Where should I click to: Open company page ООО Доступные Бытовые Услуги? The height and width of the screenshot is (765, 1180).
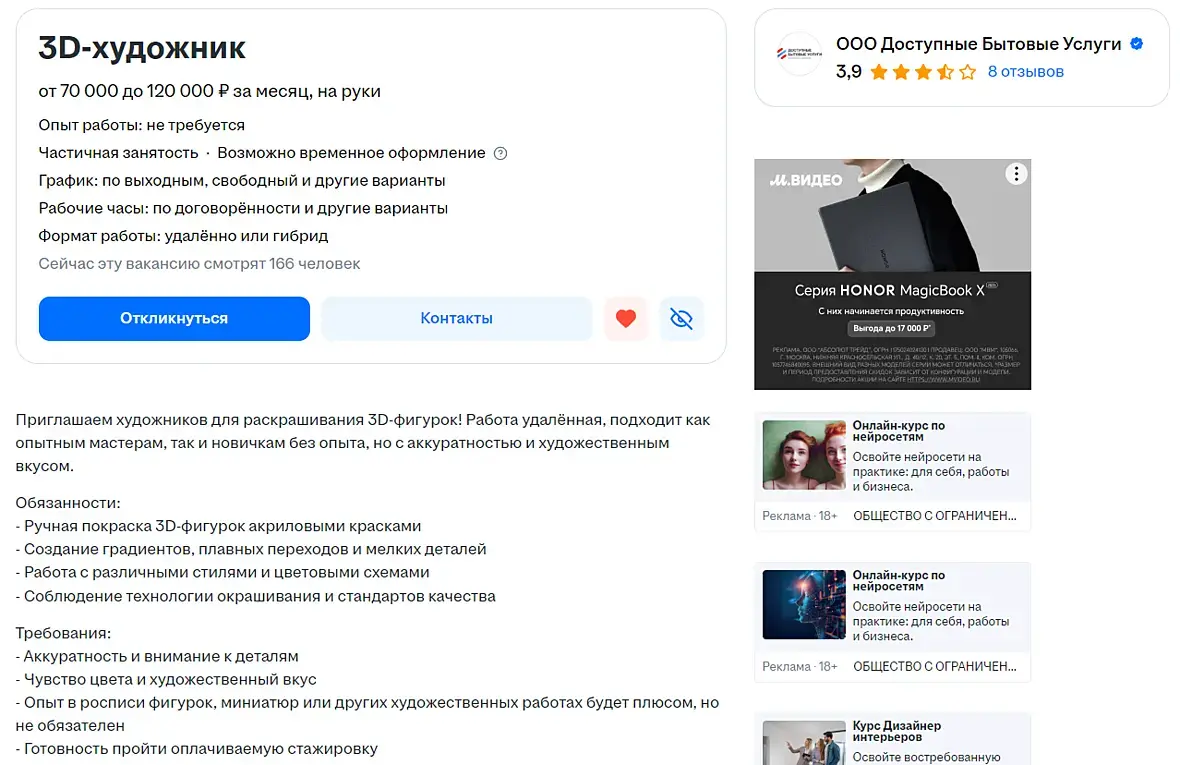(978, 44)
